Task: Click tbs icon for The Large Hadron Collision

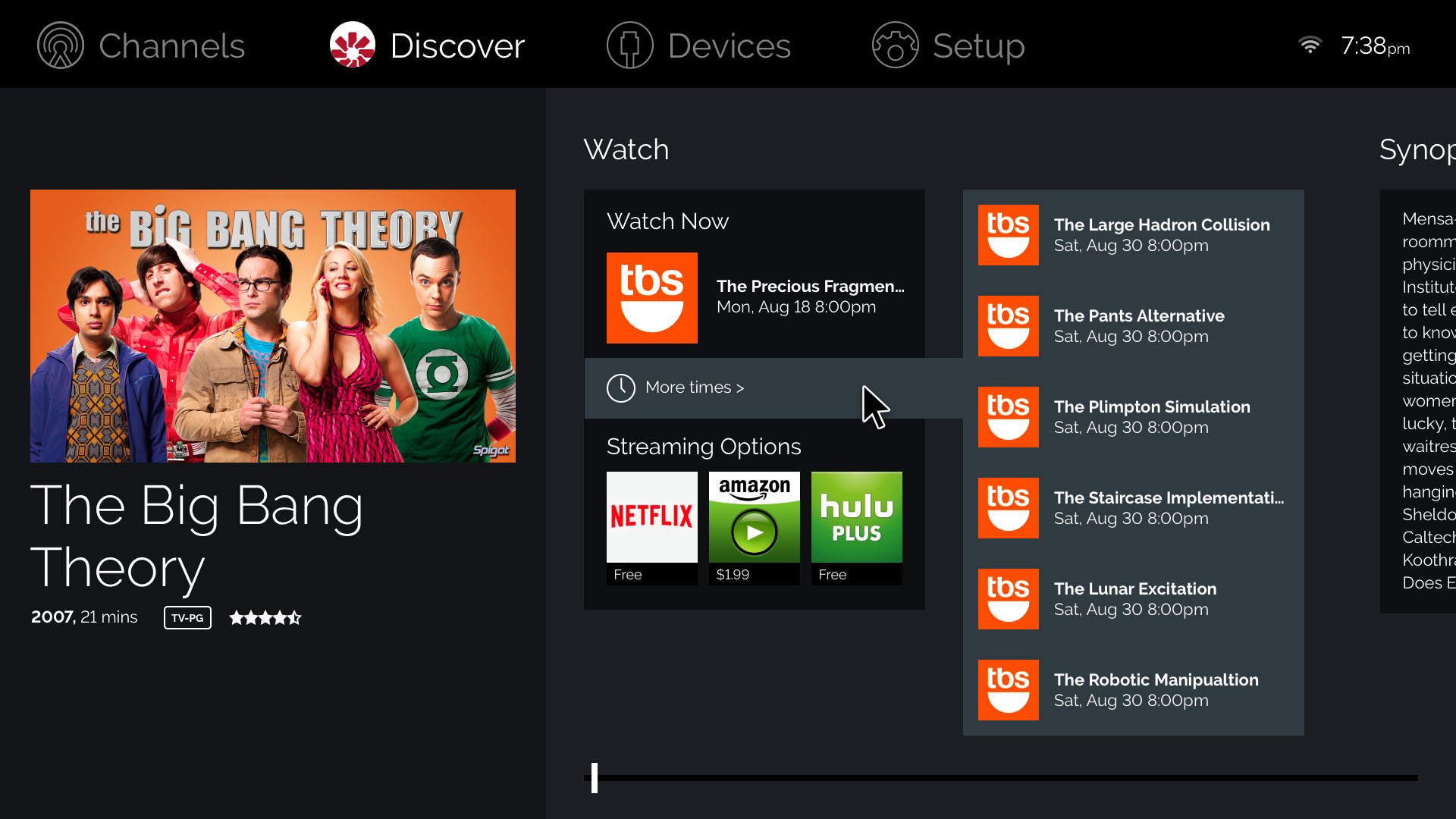Action: point(1009,235)
